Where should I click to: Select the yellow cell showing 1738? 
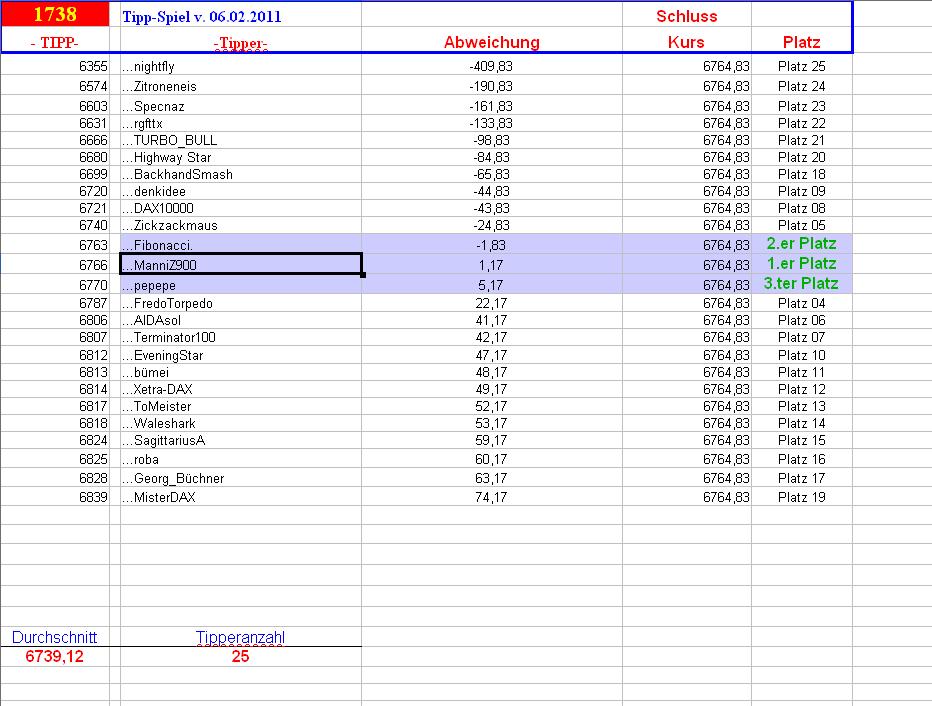(x=54, y=15)
